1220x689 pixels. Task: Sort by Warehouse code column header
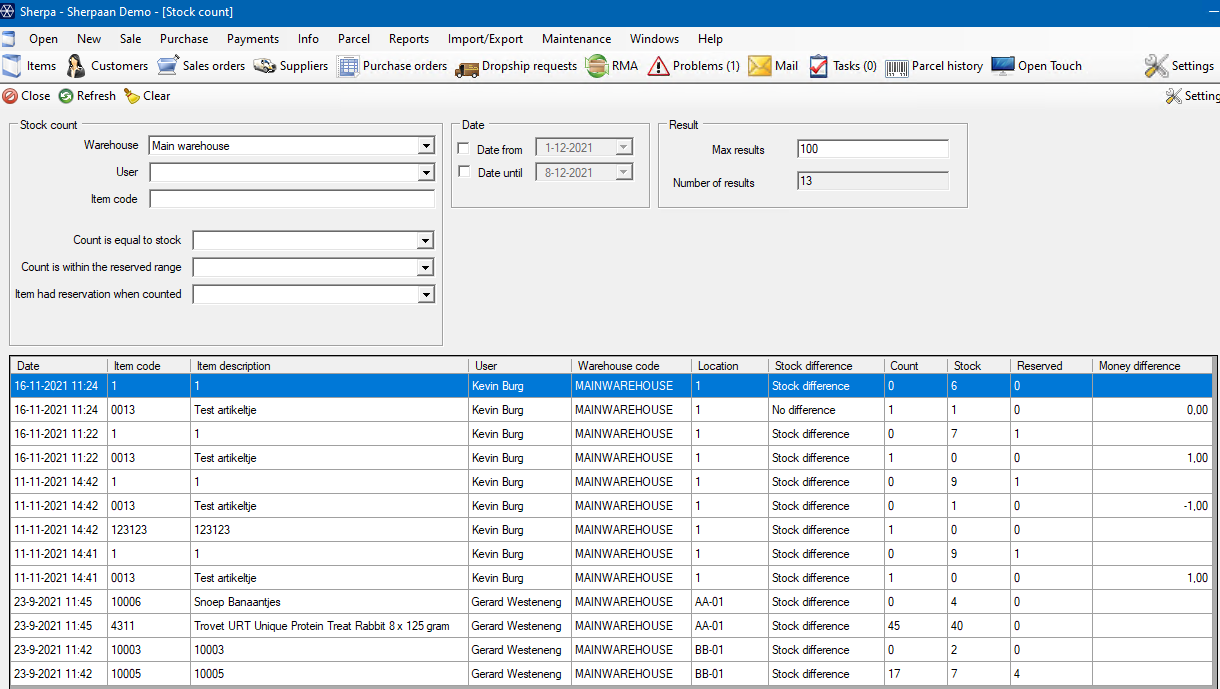click(x=631, y=366)
